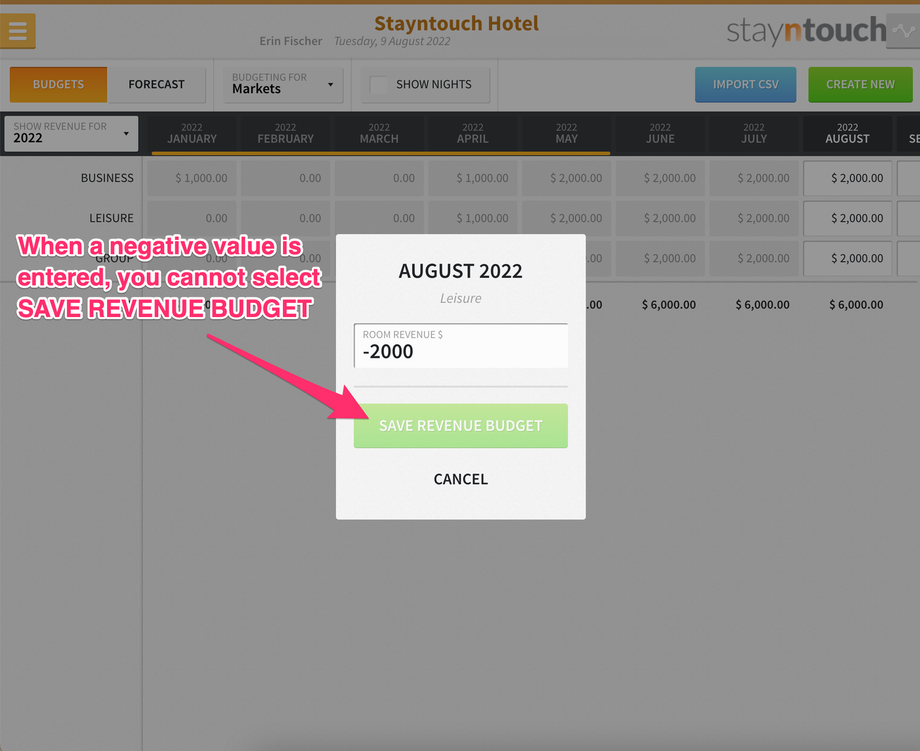Select the 2022 JULY column header
Screen dimensions: 920x751
[754, 133]
